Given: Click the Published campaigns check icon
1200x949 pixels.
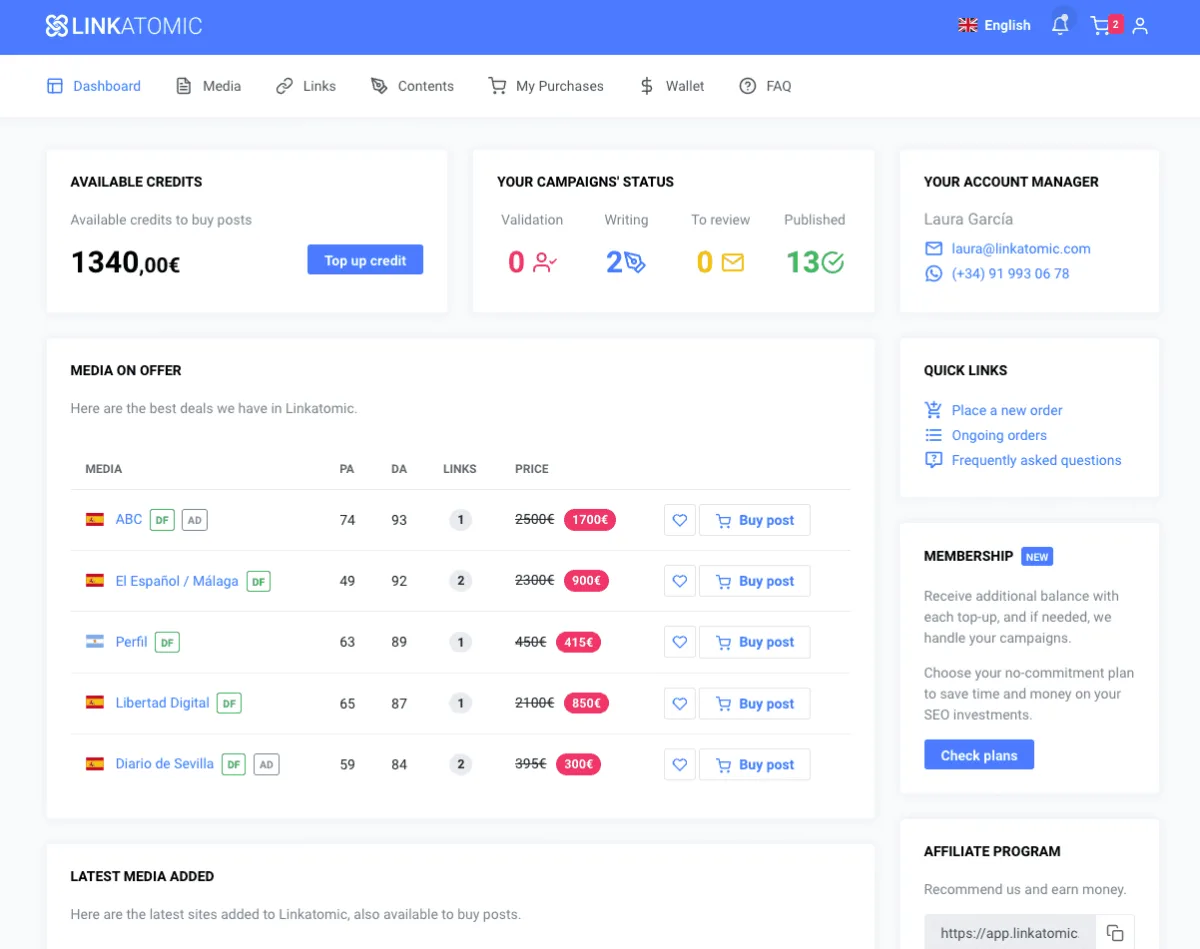Looking at the screenshot, I should point(832,262).
